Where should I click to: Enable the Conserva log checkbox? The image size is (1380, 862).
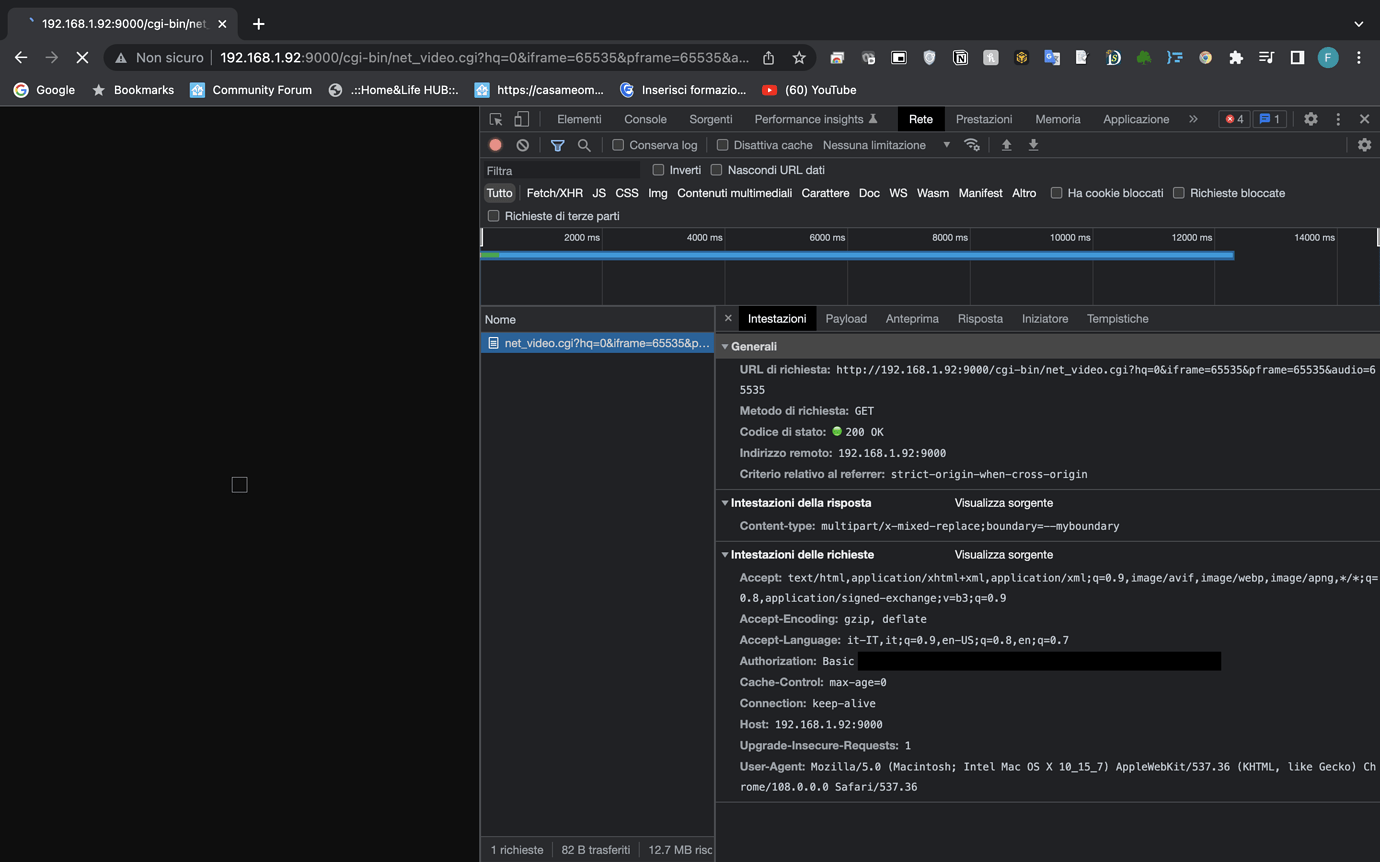[x=618, y=144]
